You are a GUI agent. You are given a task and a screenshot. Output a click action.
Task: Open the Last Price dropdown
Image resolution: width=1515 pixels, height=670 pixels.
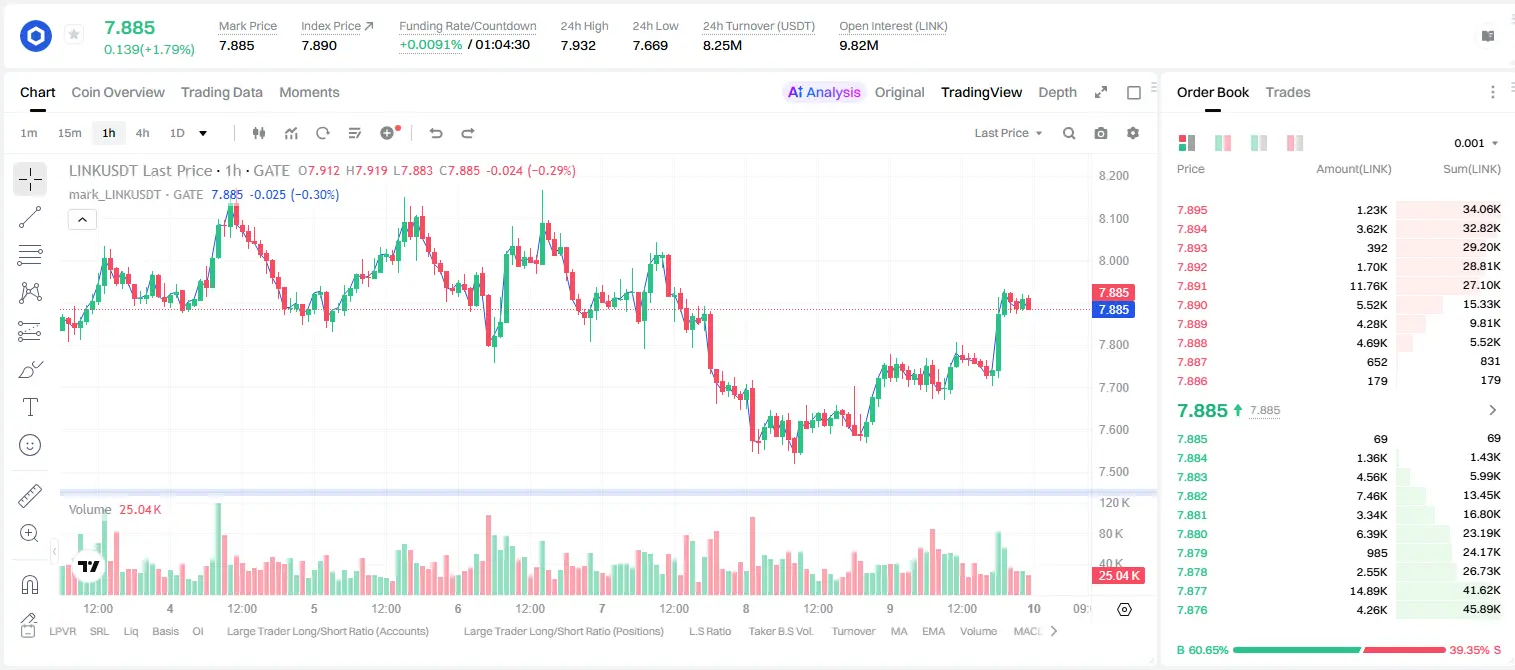[1008, 133]
